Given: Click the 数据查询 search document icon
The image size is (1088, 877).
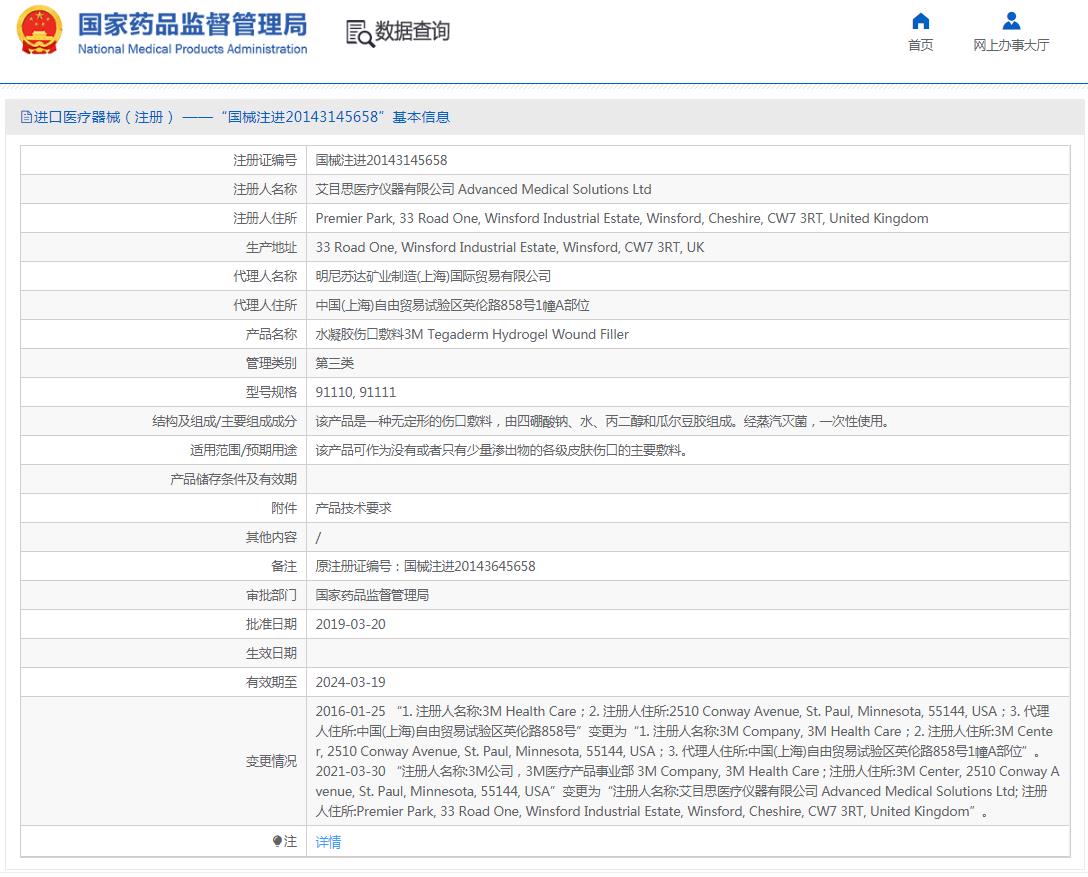Looking at the screenshot, I should coord(360,33).
